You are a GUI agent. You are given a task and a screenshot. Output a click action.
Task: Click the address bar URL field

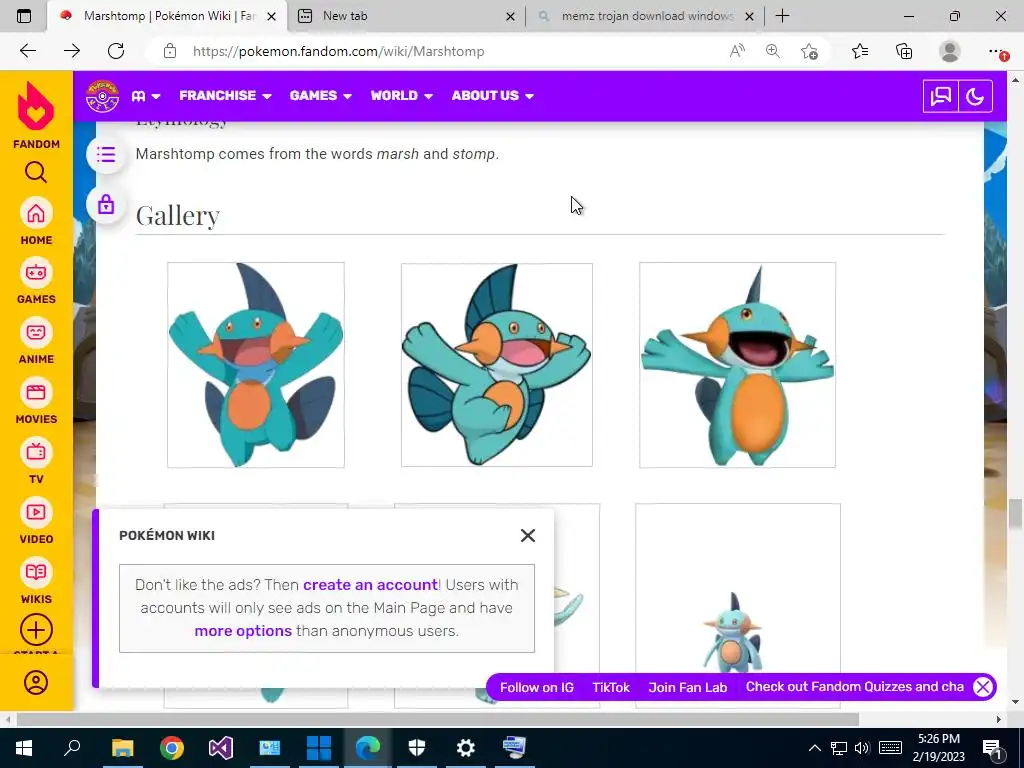coord(451,52)
